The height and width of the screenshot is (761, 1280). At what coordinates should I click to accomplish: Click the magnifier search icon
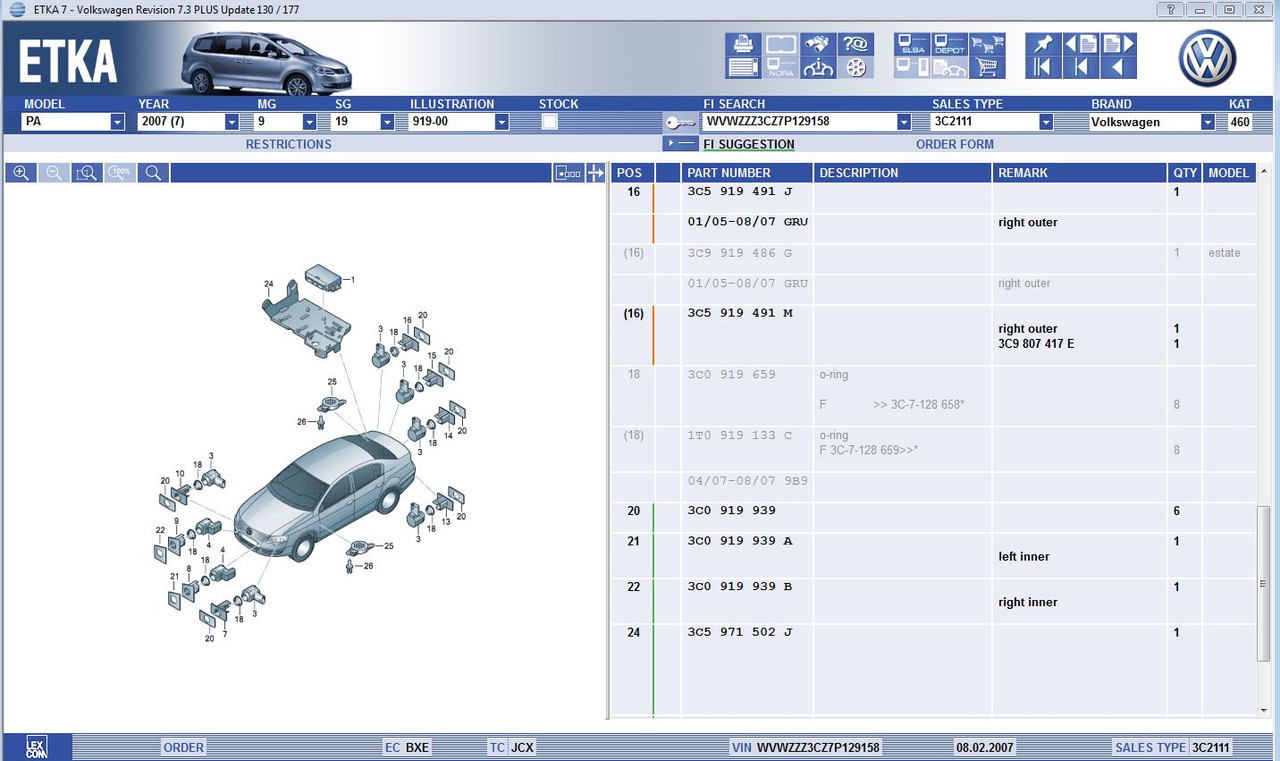click(153, 173)
